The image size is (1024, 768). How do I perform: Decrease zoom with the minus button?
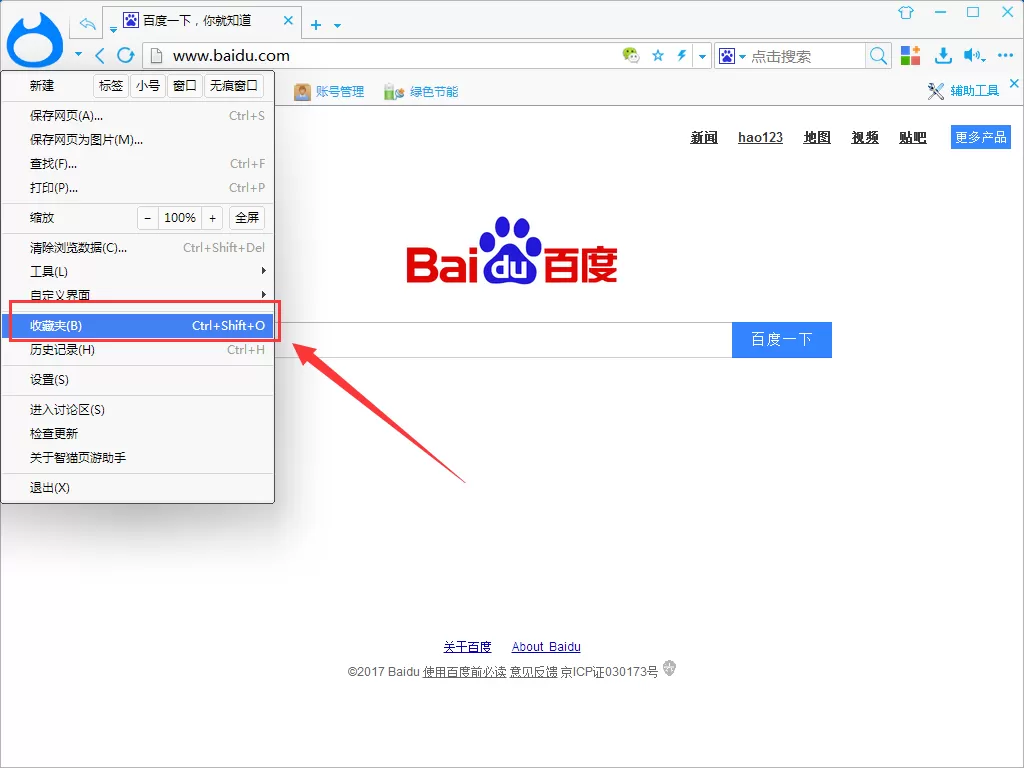[x=148, y=218]
